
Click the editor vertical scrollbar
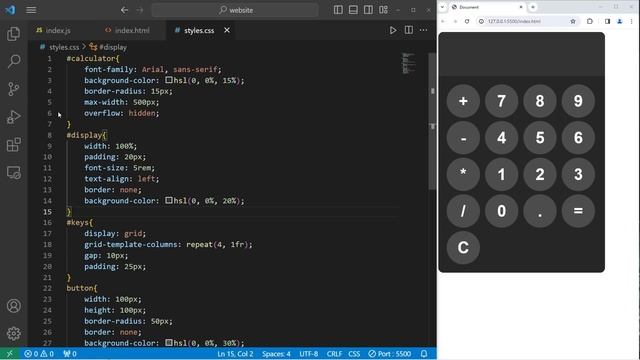(x=432, y=122)
